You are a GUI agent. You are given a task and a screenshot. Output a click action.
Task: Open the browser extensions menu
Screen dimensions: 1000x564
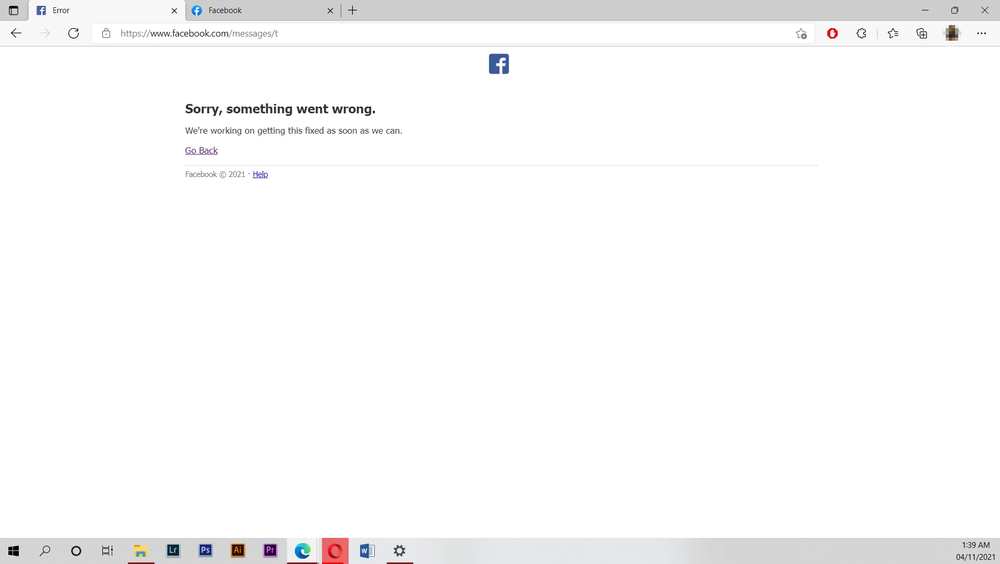click(861, 33)
